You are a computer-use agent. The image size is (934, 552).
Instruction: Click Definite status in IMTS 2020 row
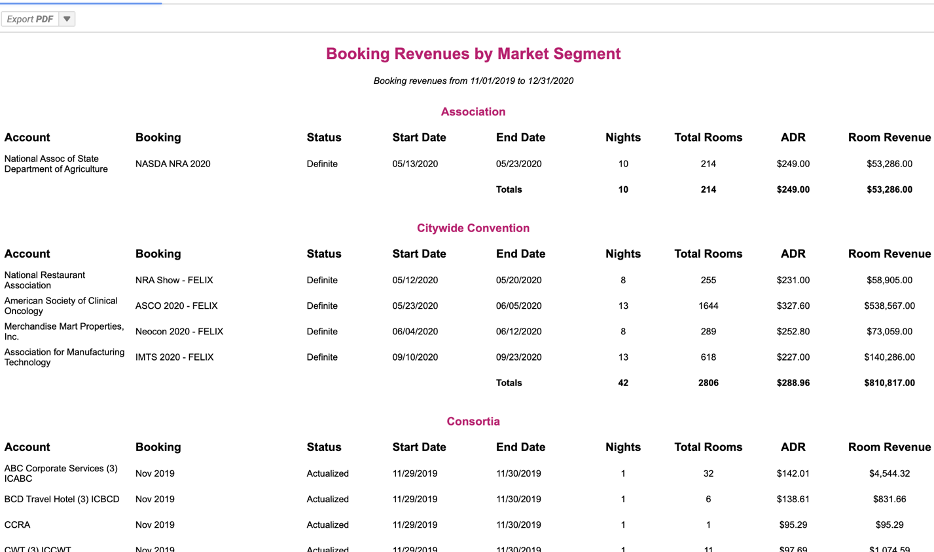[x=322, y=357]
